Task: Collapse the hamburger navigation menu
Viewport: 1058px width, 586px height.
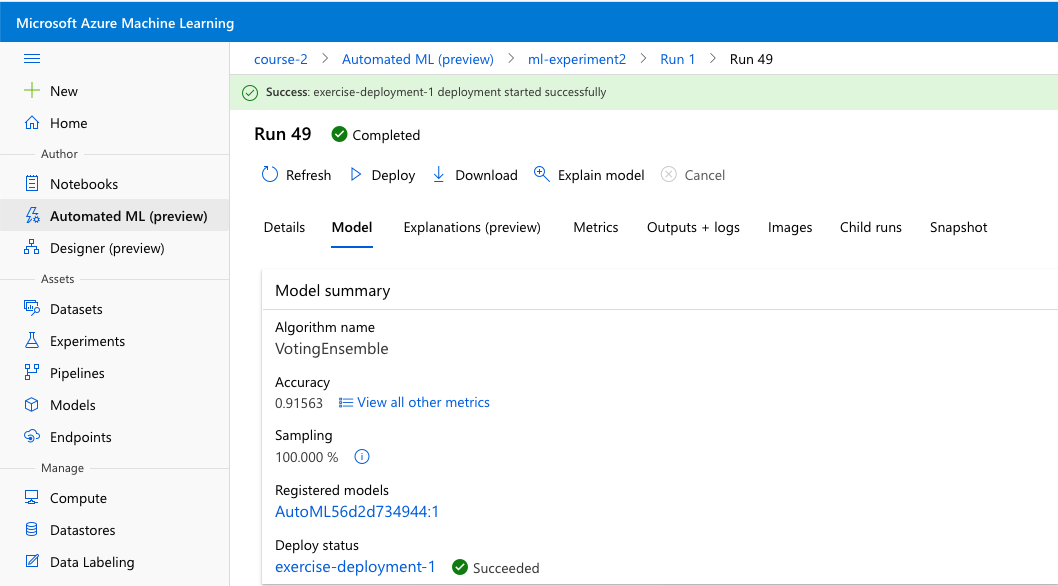Action: (x=32, y=59)
